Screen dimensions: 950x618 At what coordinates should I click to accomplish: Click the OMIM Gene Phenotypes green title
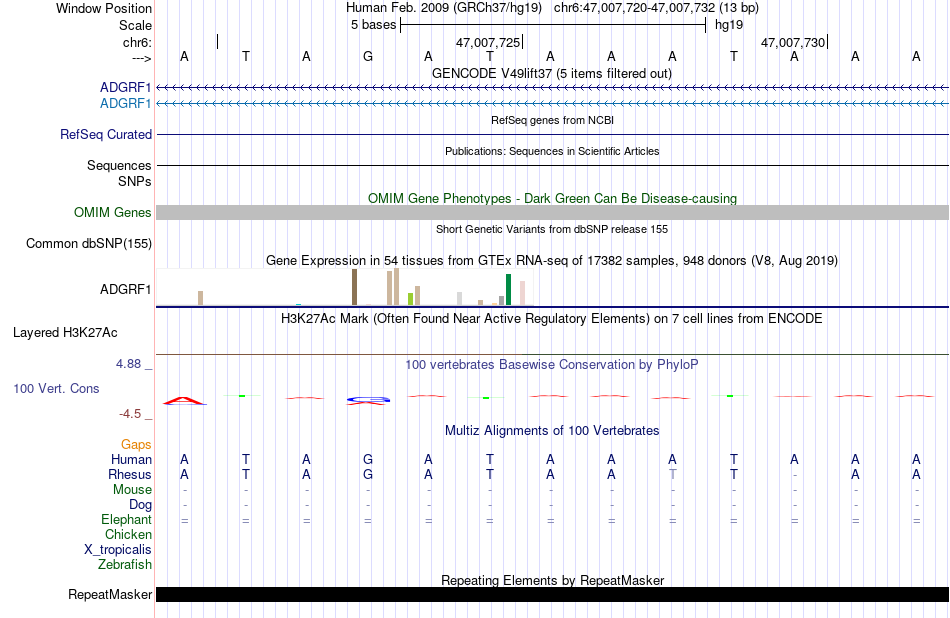pyautogui.click(x=553, y=198)
